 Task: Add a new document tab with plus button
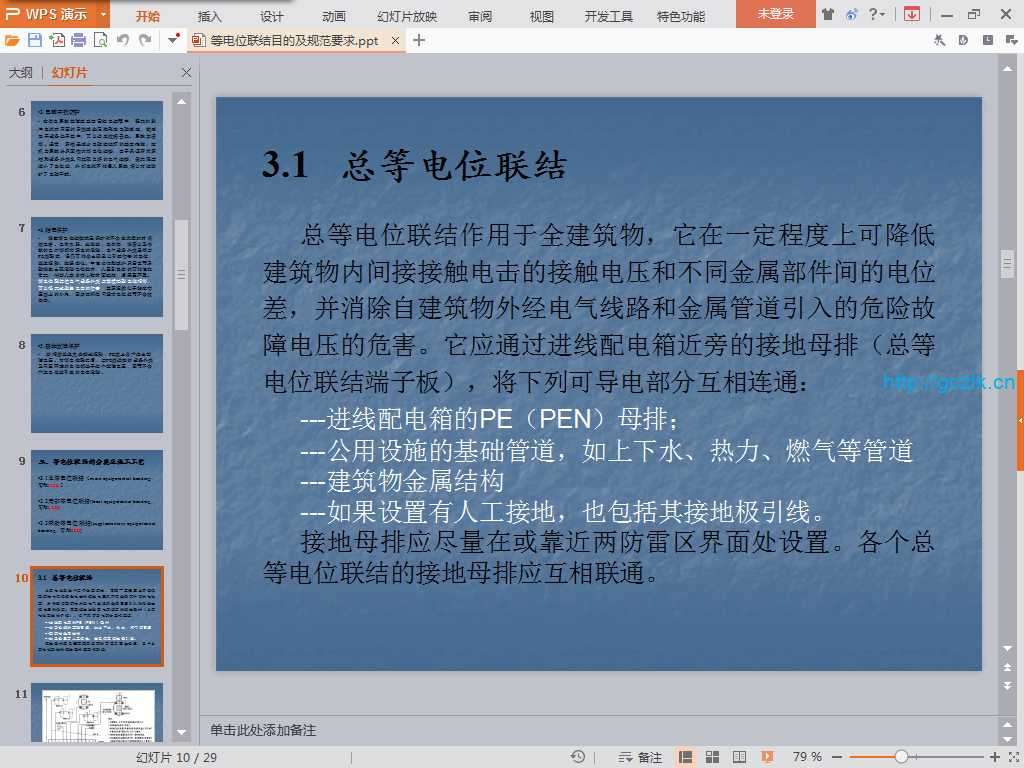419,40
